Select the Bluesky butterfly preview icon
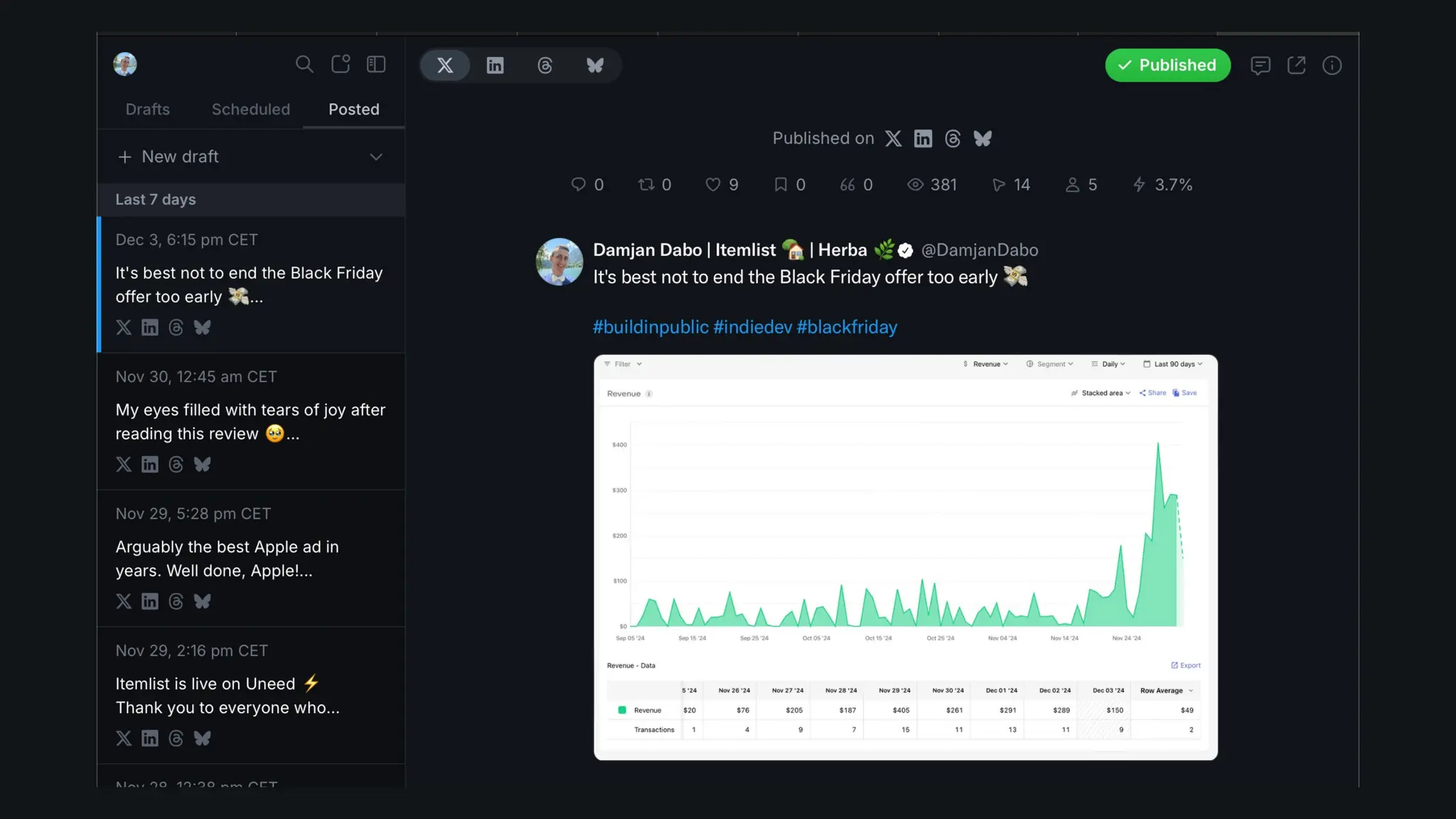This screenshot has height=819, width=1456. pyautogui.click(x=595, y=65)
